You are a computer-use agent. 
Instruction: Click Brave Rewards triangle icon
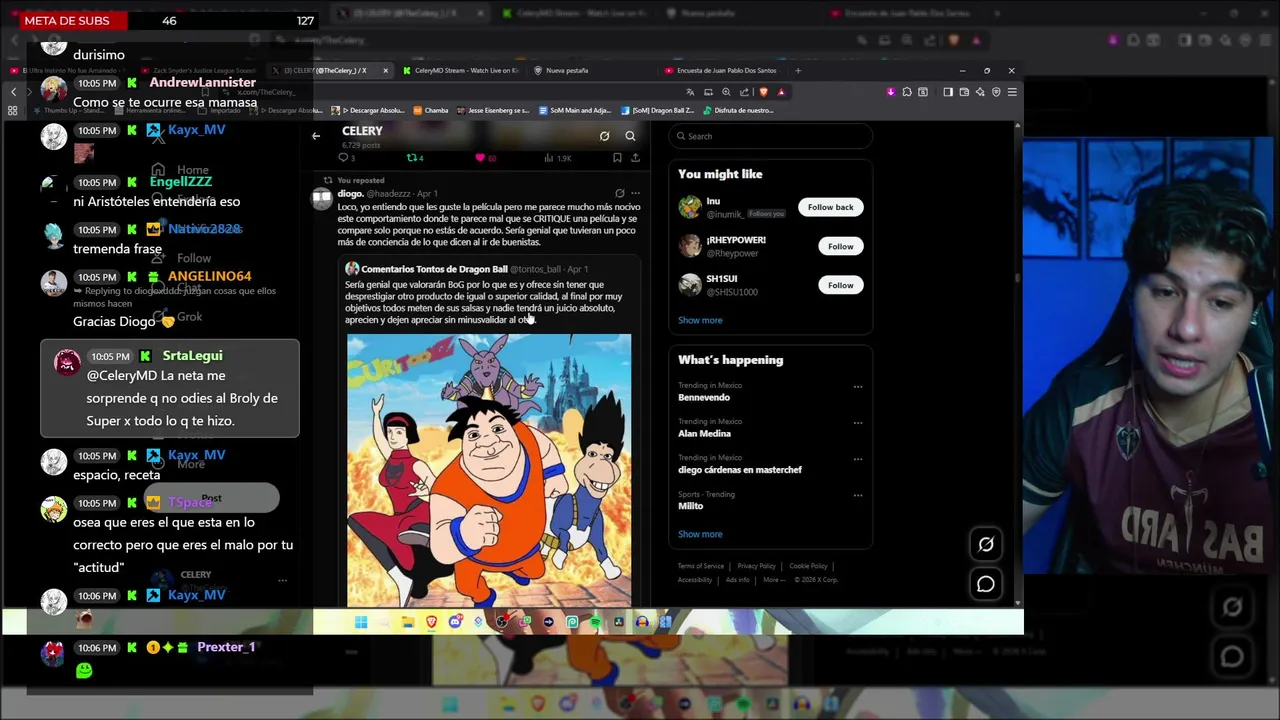(781, 92)
